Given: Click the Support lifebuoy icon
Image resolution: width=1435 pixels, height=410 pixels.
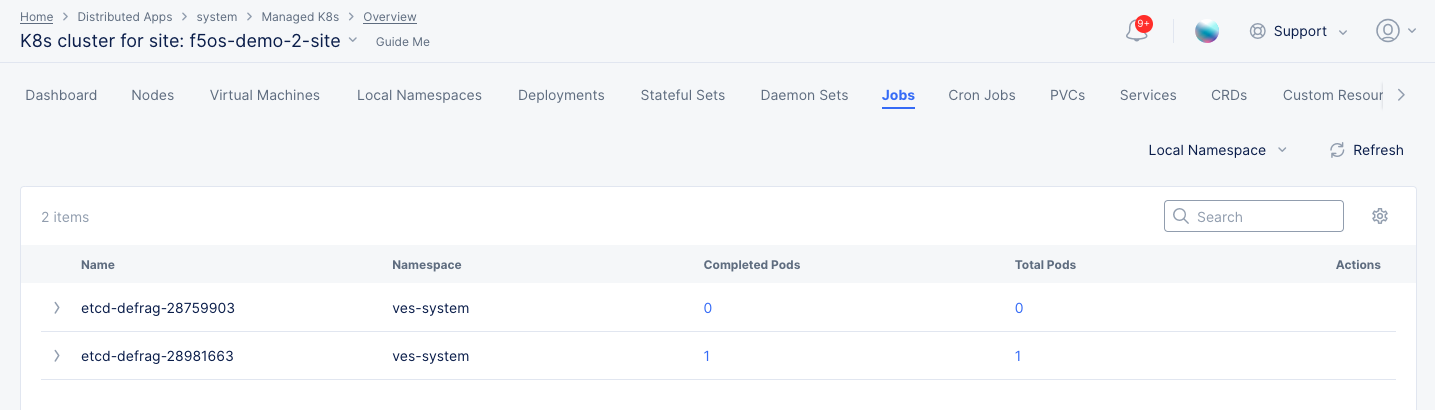Looking at the screenshot, I should tap(1258, 31).
